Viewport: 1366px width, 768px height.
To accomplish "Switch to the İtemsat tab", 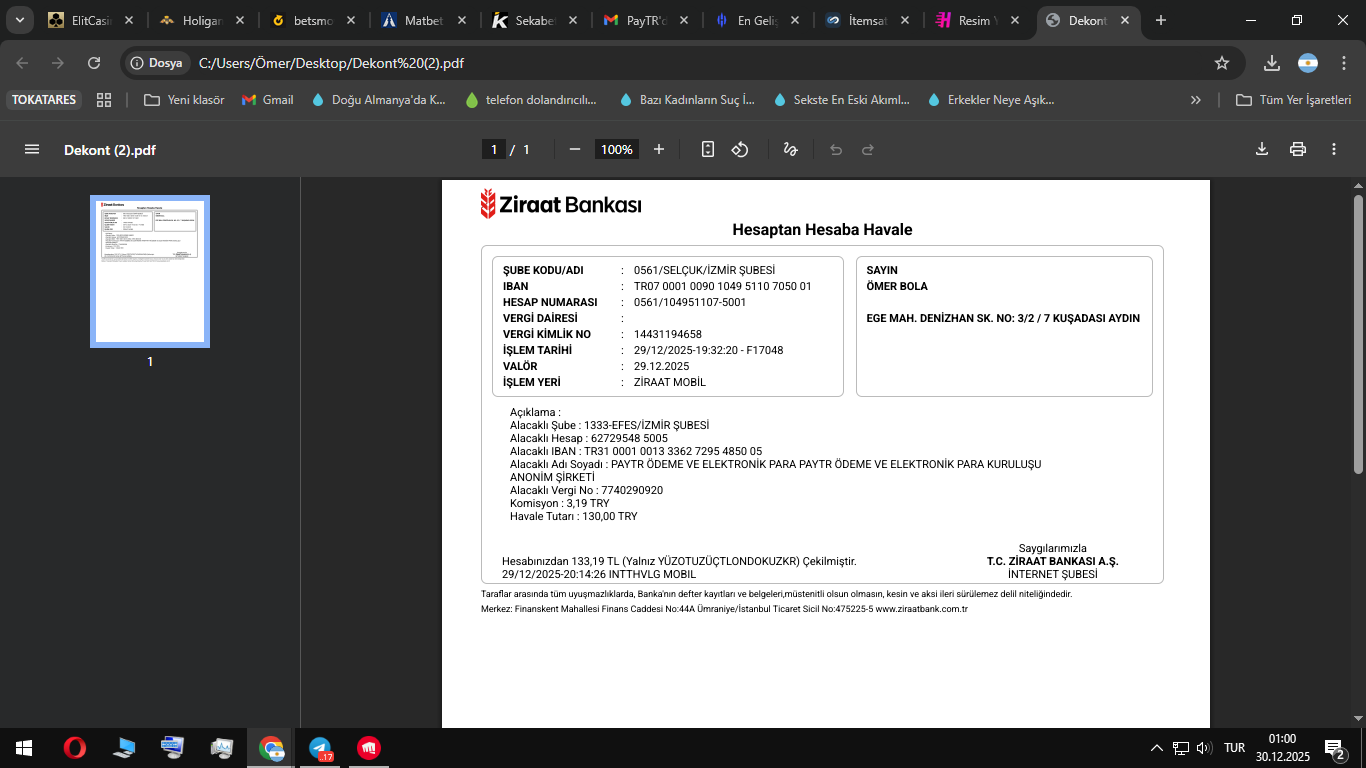I will point(867,20).
